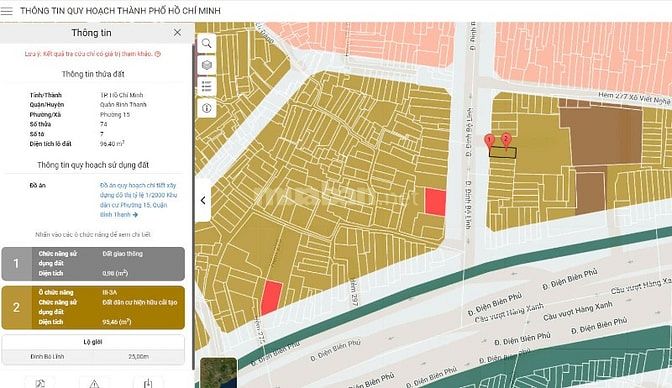Open the 3D cube layers tool
Viewport: 672px width, 388px height.
click(x=207, y=65)
